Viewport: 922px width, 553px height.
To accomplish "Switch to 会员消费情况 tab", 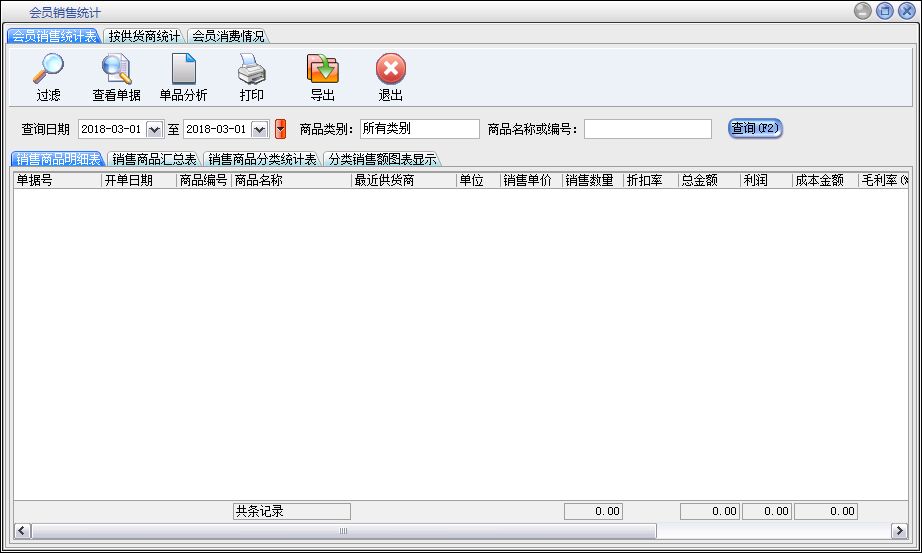I will [228, 36].
